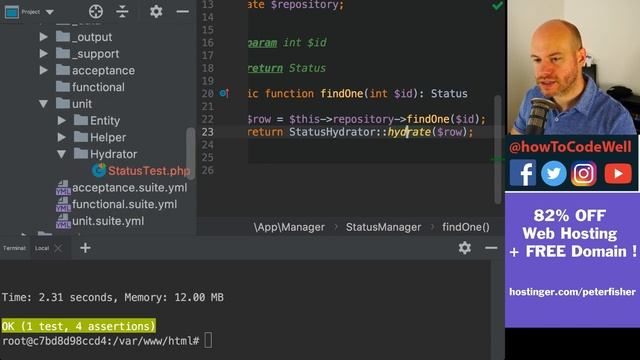Select the Helper folder icon
The image size is (640, 360).
click(80, 137)
